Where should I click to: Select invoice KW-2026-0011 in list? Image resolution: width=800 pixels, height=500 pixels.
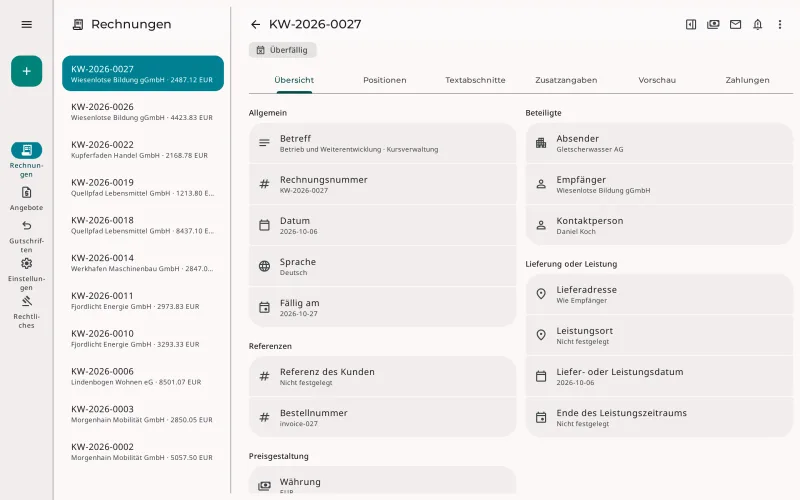[x=143, y=300]
